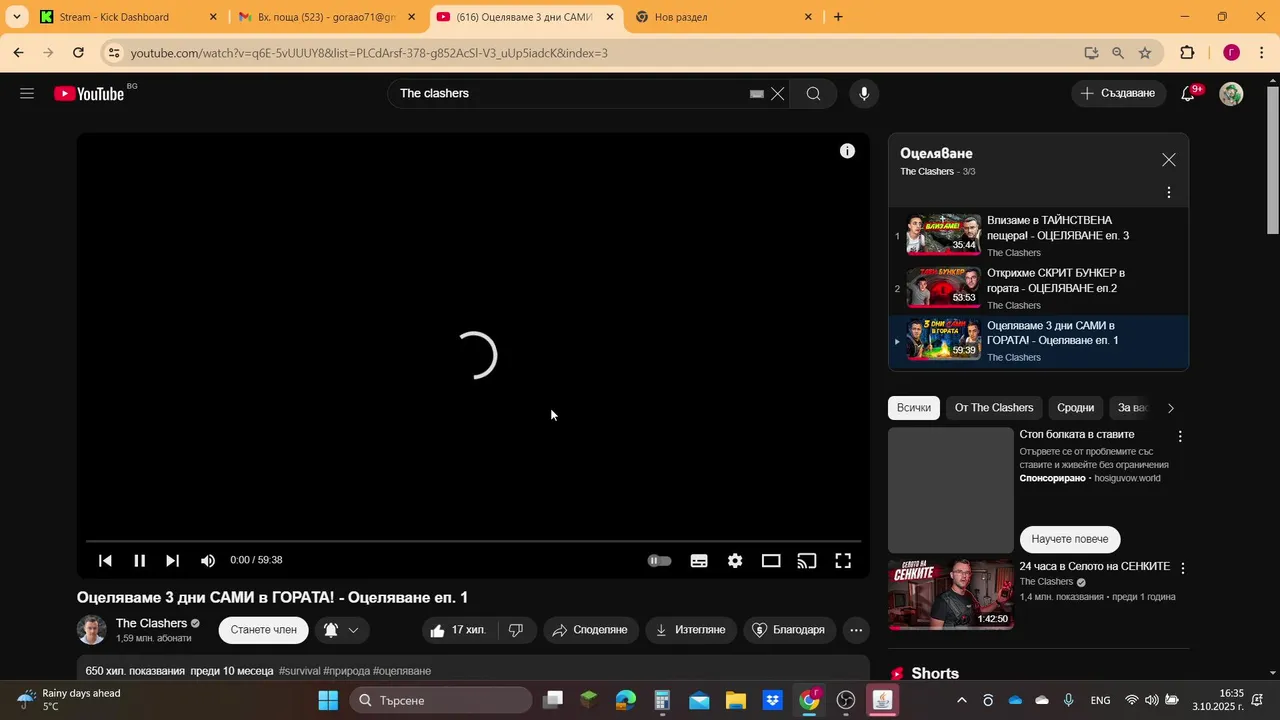The height and width of the screenshot is (720, 1280).
Task: Start voice search with microphone
Action: tap(864, 93)
